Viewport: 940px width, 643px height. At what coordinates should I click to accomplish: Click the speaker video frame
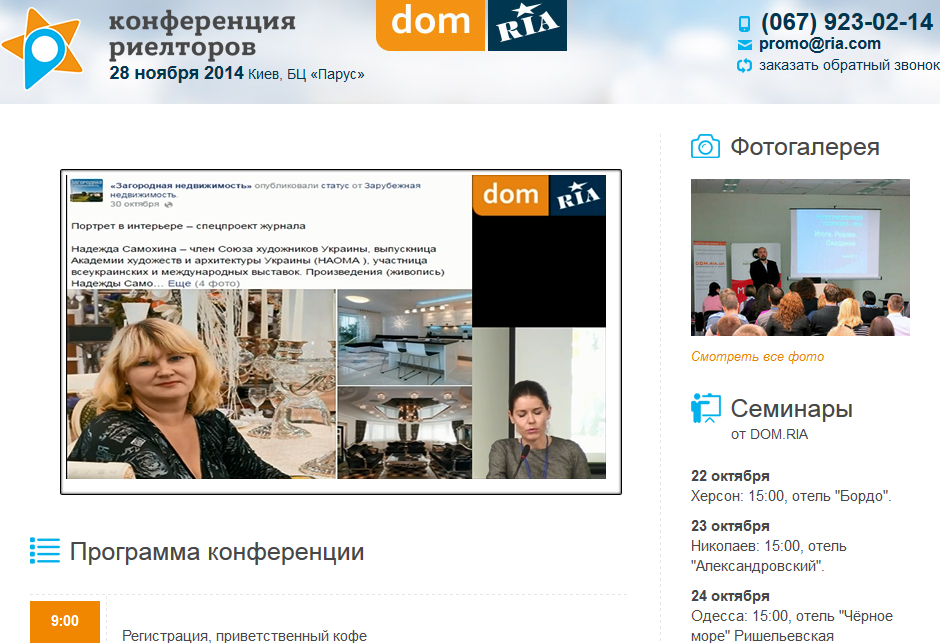coord(540,403)
